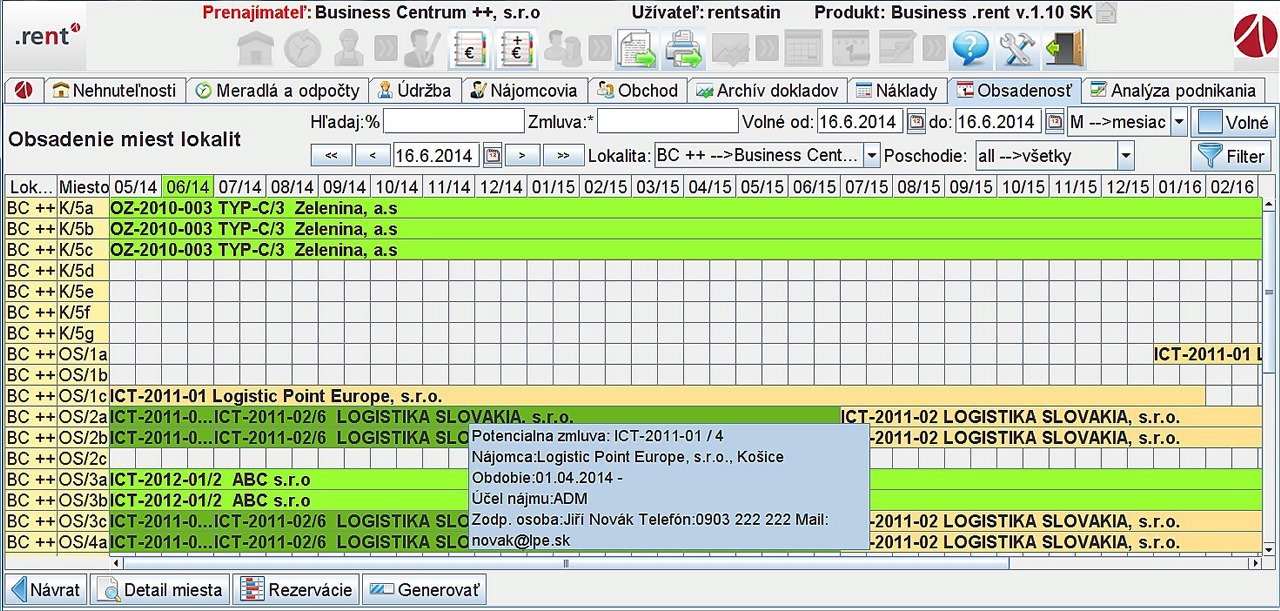Open calendar picker beside navigation date field

point(492,155)
